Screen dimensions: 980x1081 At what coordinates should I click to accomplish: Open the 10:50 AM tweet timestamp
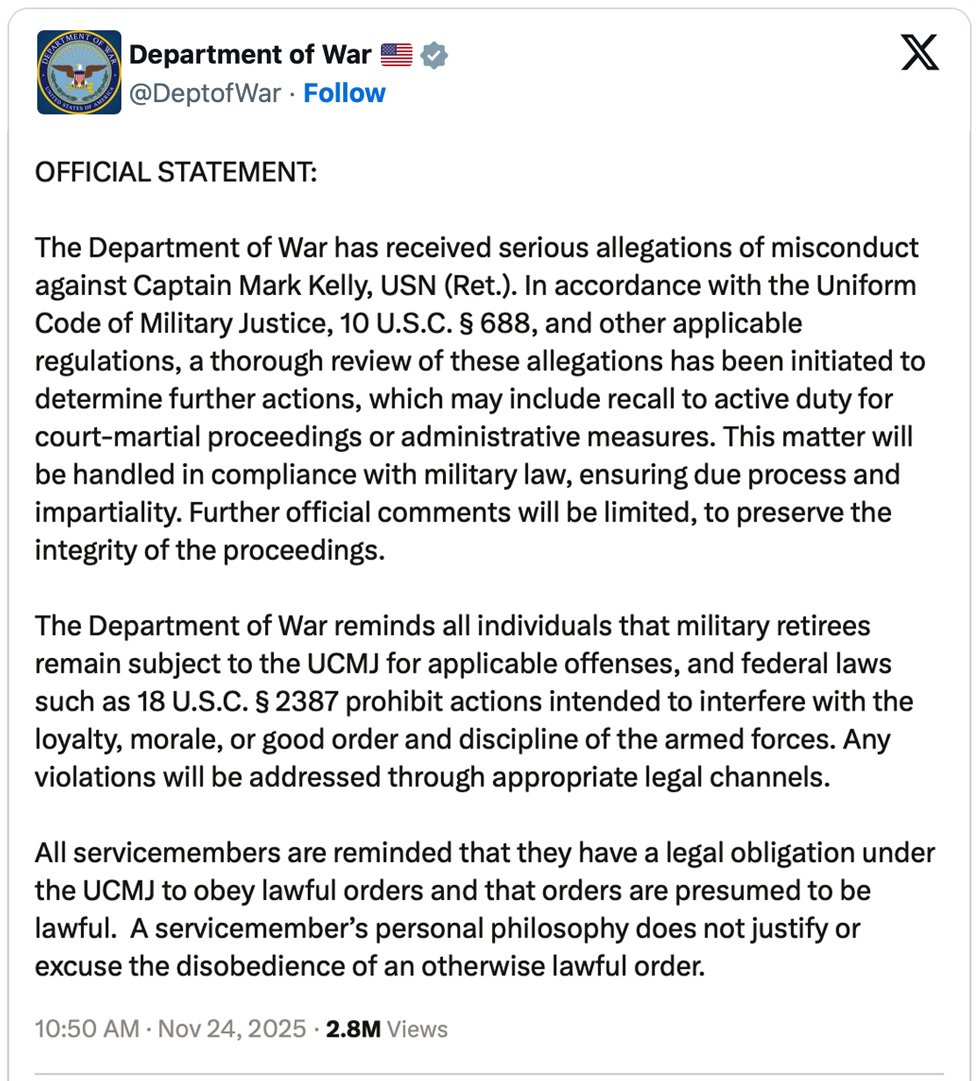[x=84, y=1028]
